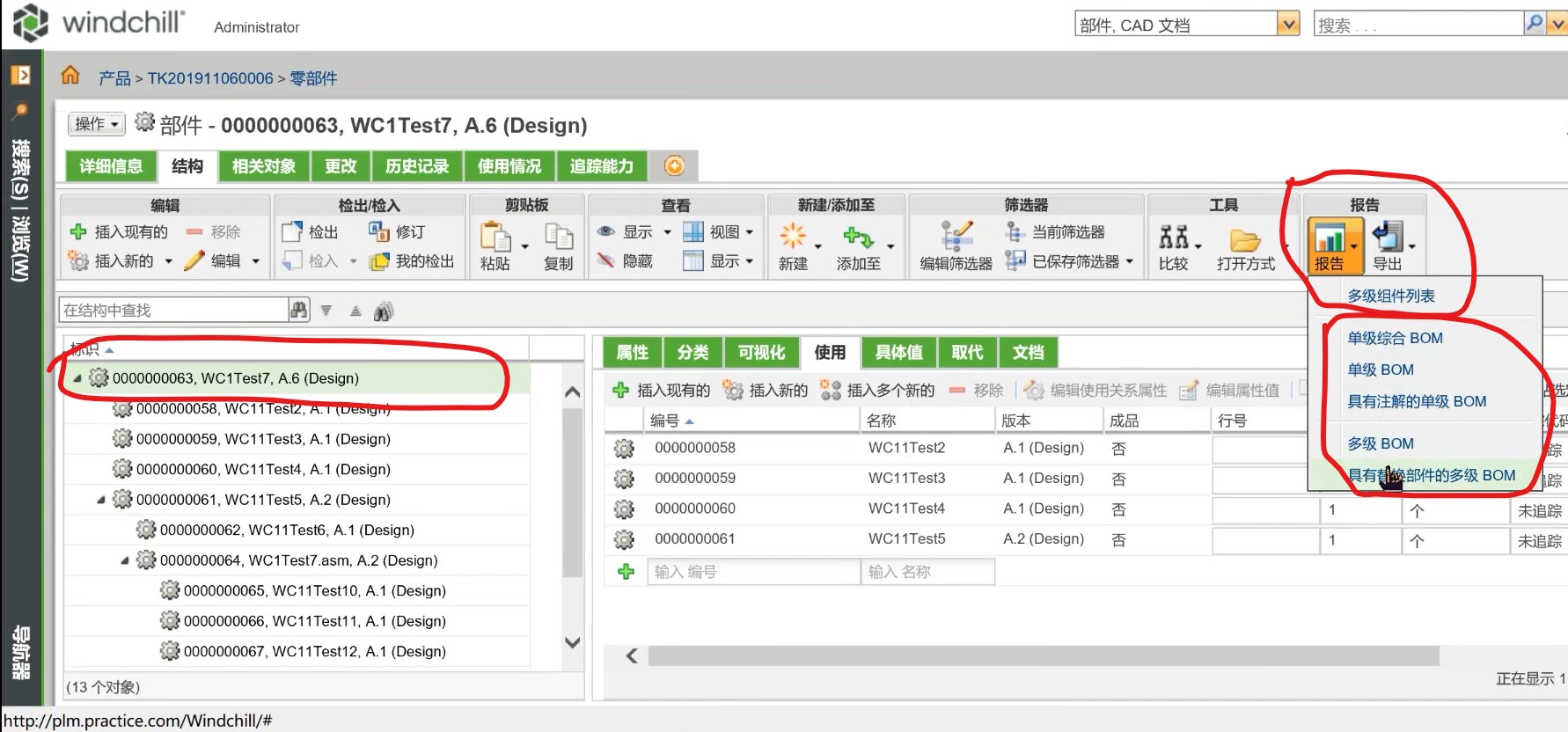Select tree item 0000000059, WC11Test3

pos(263,439)
